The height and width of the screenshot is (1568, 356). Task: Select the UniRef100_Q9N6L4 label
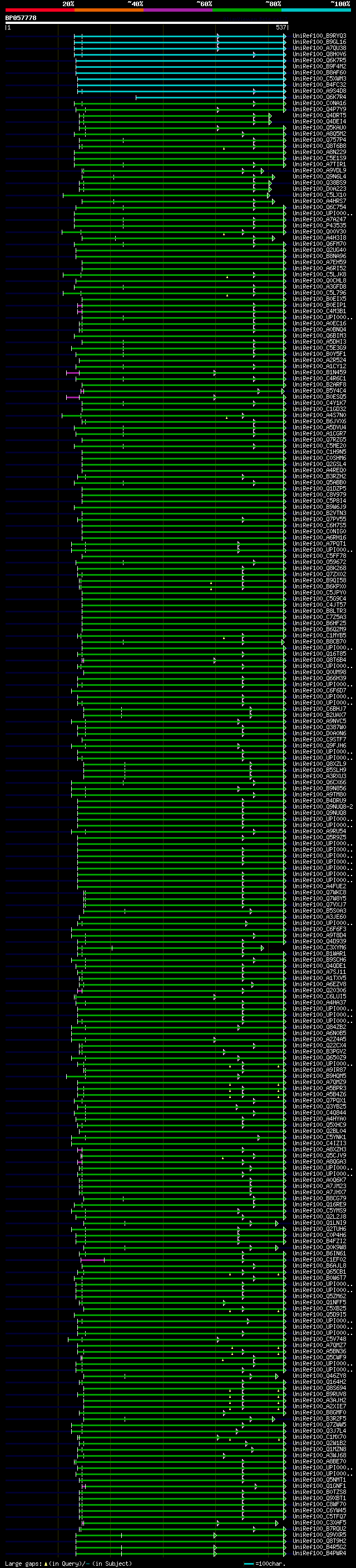click(319, 176)
